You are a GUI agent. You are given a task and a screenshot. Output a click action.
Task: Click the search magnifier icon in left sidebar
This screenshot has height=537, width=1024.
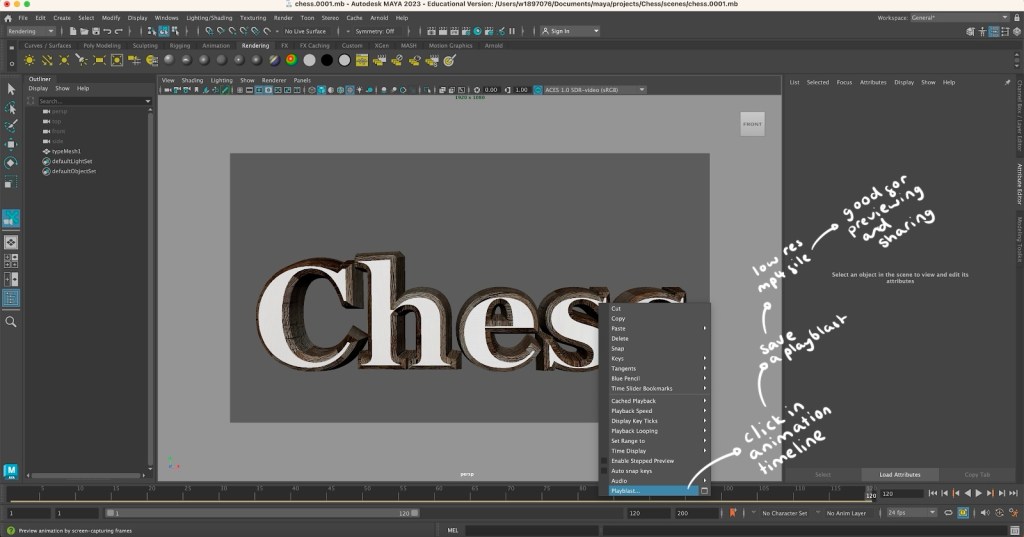coord(11,322)
